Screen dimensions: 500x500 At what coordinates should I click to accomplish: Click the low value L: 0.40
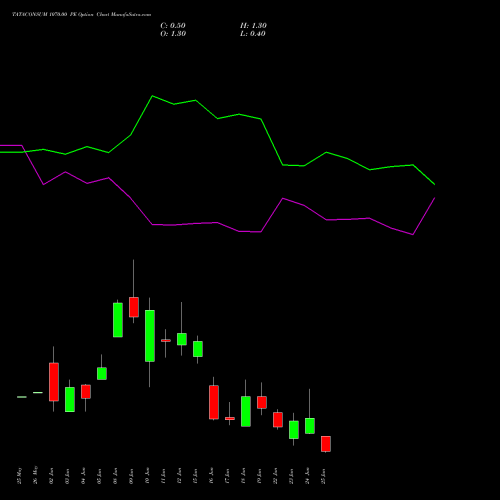253,34
